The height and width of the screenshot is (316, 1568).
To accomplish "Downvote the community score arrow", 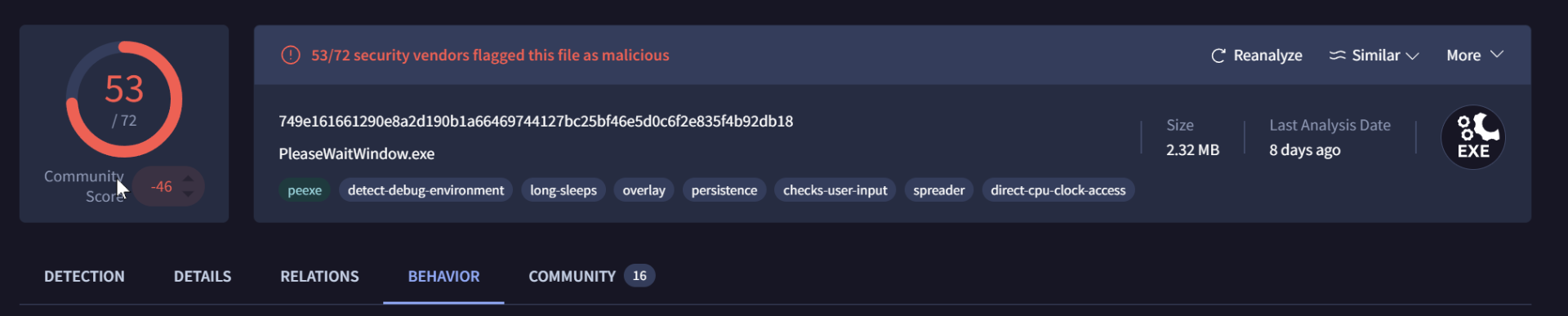I will pos(189,194).
